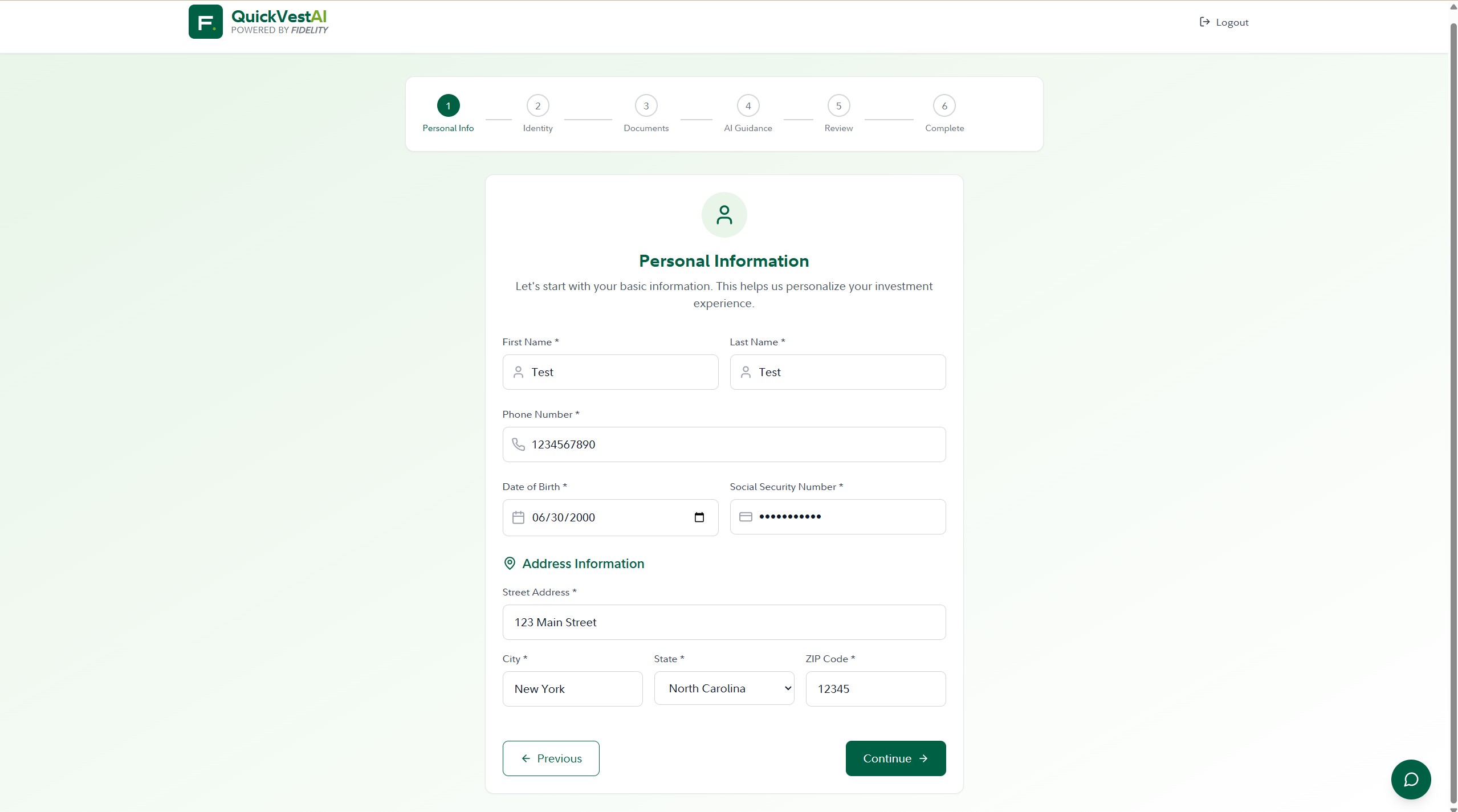Select step 5, Review, in the progress bar
Screen dimensions: 1458x812
pos(838,106)
